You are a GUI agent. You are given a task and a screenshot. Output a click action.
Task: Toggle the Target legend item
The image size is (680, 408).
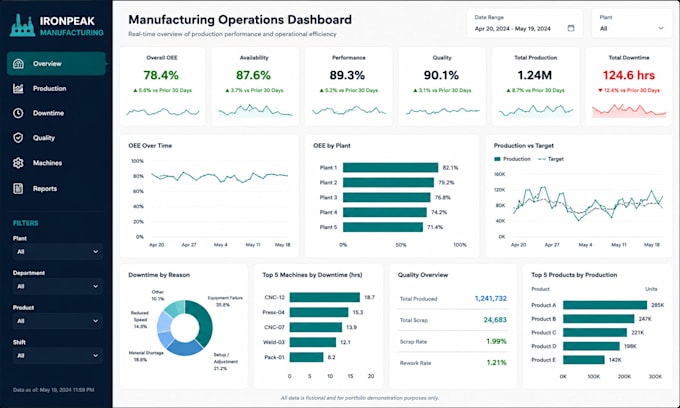551,159
